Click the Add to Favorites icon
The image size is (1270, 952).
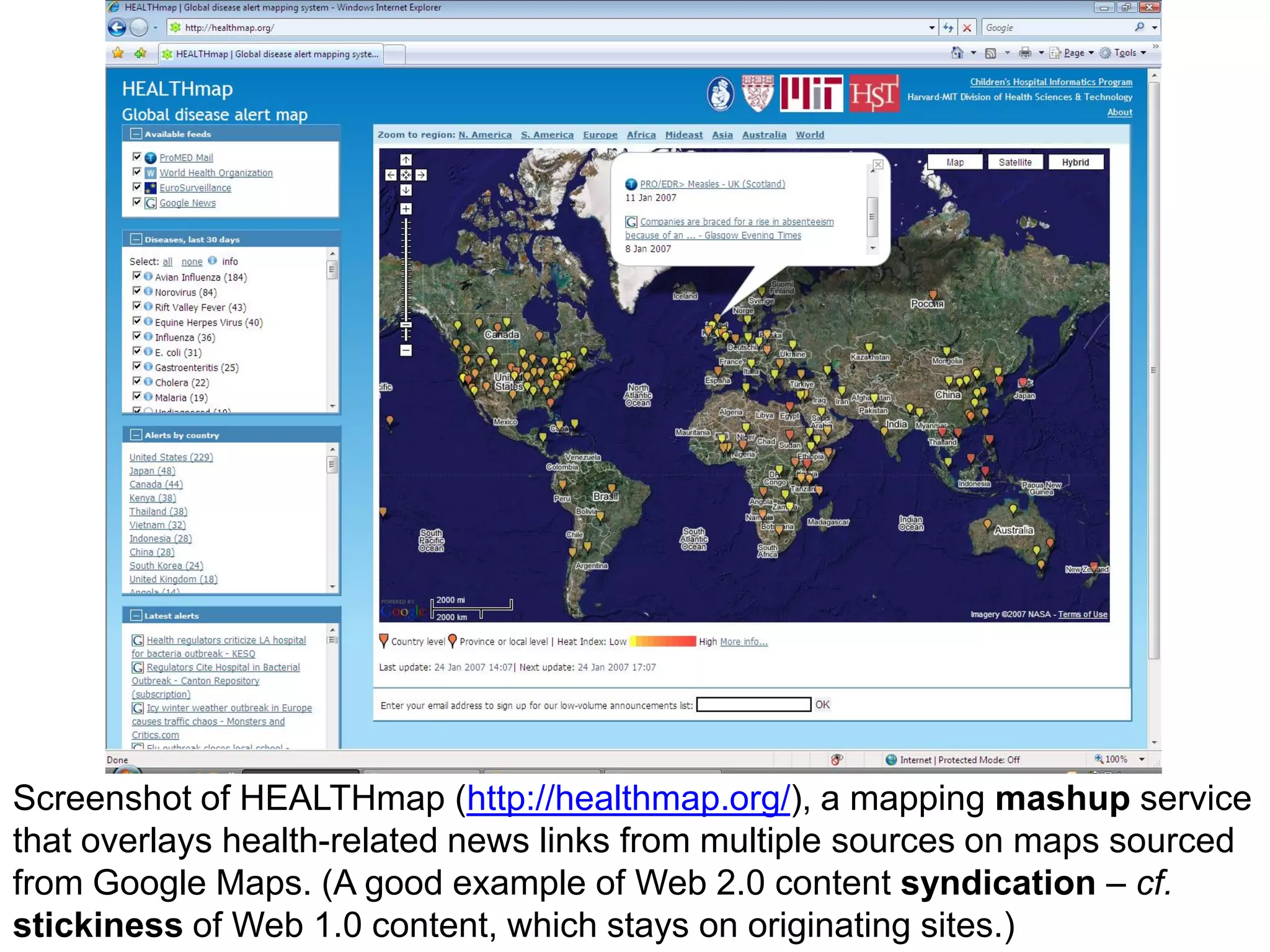tap(141, 53)
